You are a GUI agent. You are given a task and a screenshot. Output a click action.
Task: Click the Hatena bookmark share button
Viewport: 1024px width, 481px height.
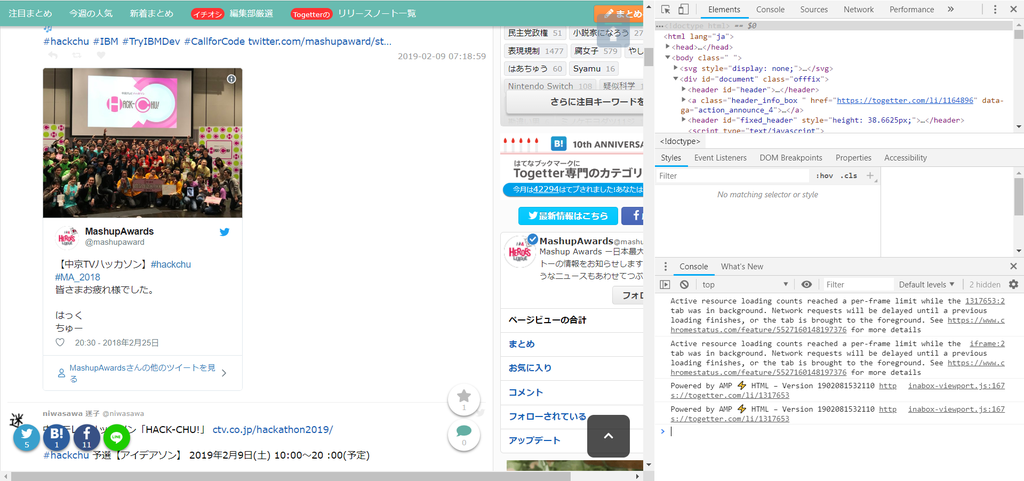tap(57, 437)
